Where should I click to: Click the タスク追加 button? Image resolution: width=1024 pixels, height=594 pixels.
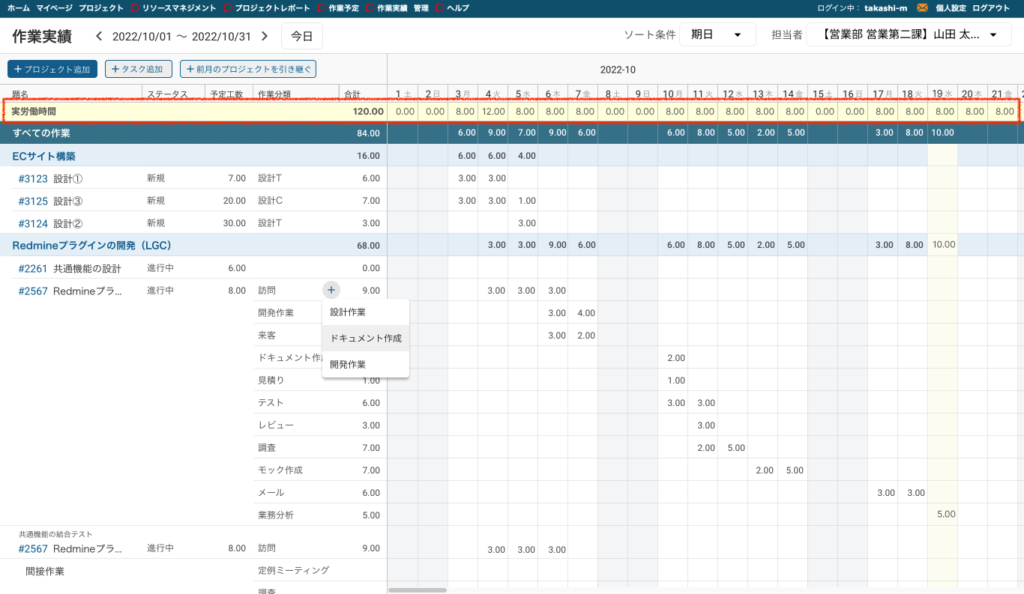[138, 69]
